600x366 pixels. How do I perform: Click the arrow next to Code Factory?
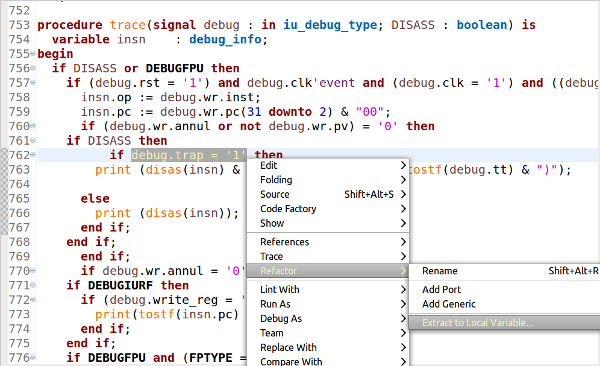click(403, 209)
